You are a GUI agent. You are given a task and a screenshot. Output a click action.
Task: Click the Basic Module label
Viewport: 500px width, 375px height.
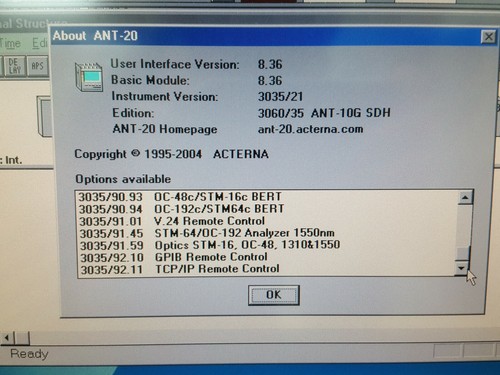tap(150, 80)
